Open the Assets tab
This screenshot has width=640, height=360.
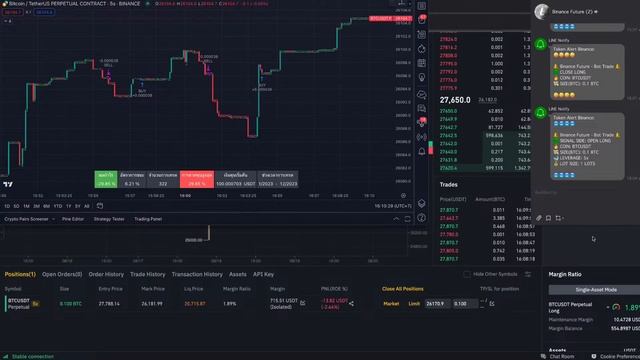pos(238,274)
